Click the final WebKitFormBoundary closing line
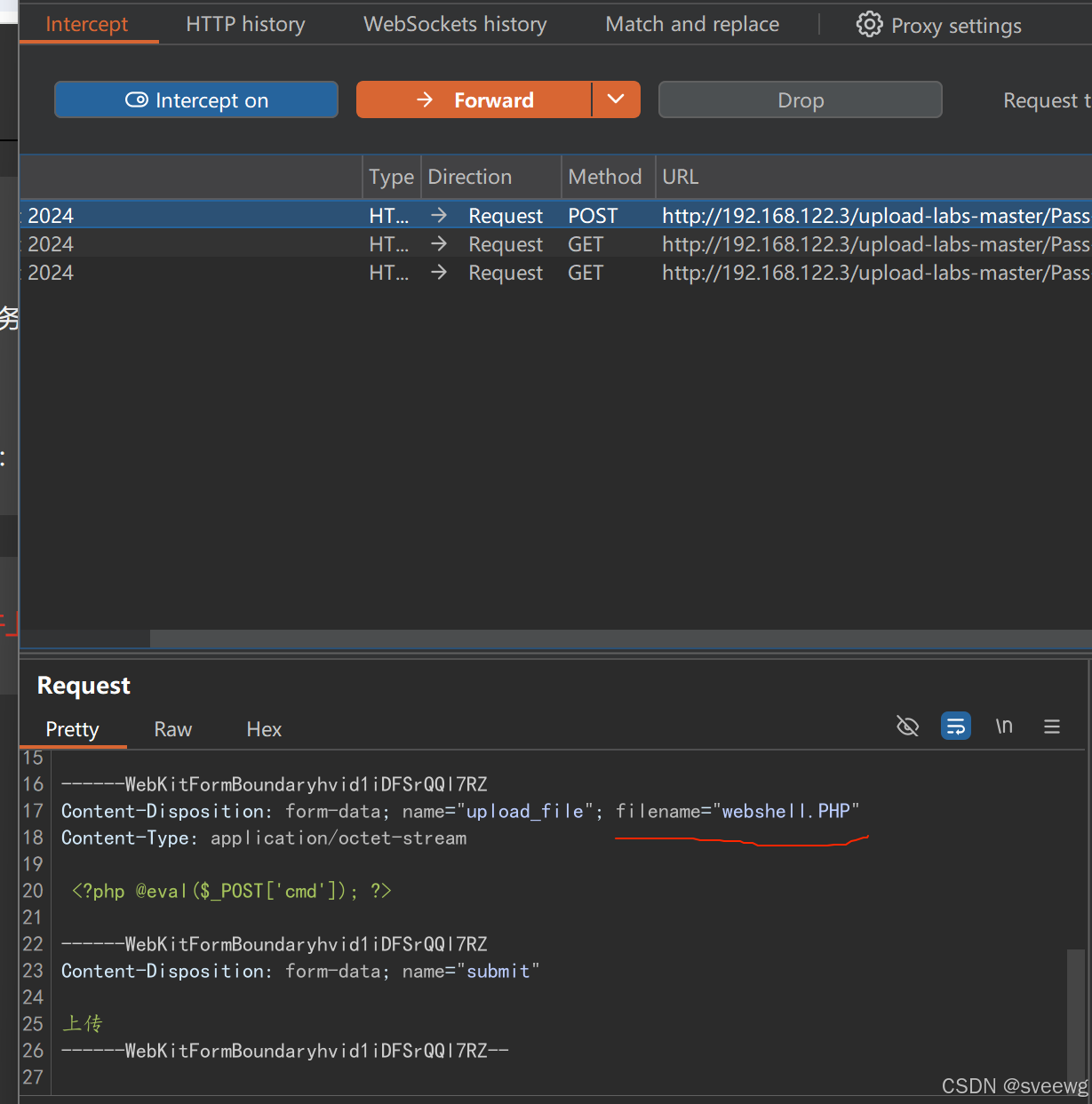Screen dimensions: 1092x1104 click(x=285, y=1051)
